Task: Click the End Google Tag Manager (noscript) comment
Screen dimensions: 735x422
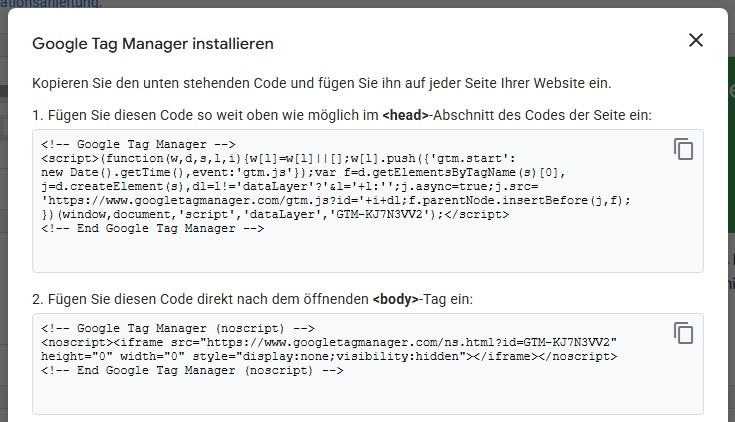Action: [193, 370]
